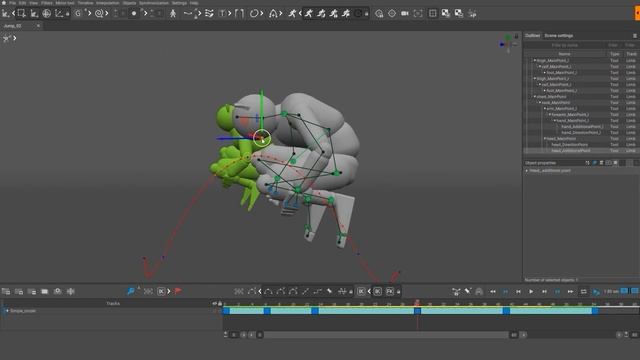Viewport: 640px width, 360px height.
Task: Click the focus frame icon beside the camera
Action: pos(418,13)
